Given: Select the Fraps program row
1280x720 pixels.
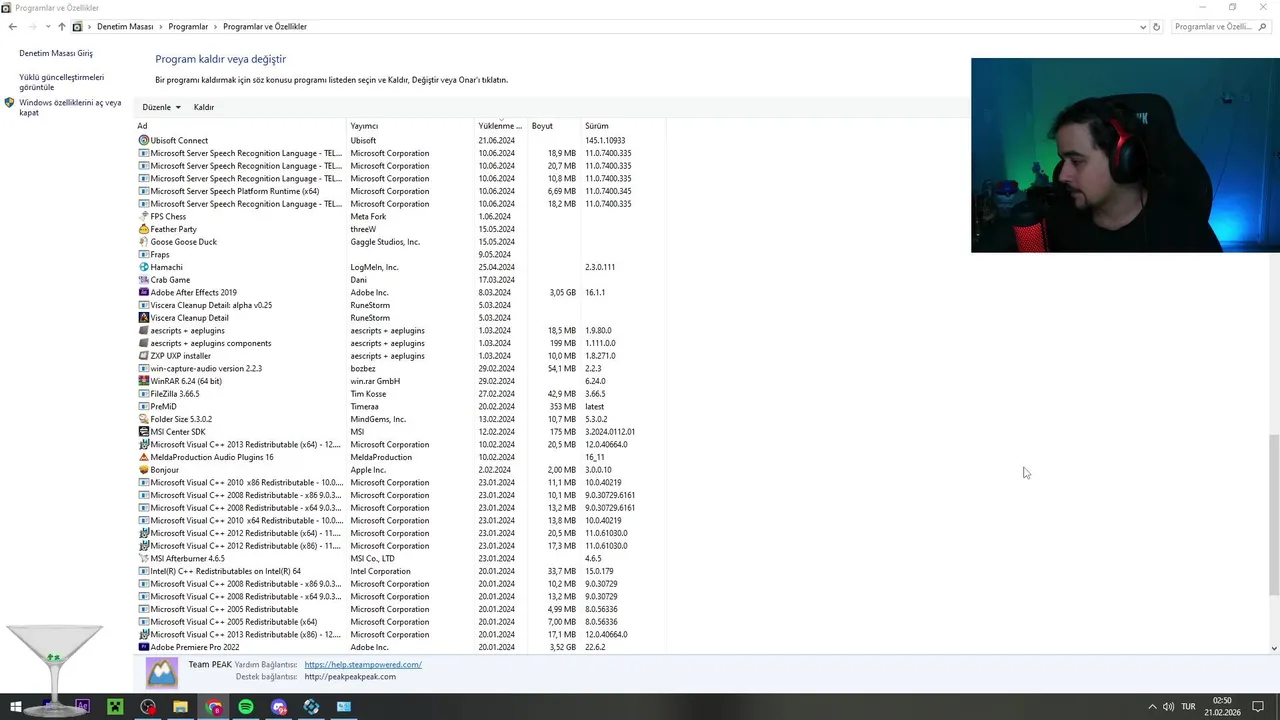Looking at the screenshot, I should pos(400,255).
